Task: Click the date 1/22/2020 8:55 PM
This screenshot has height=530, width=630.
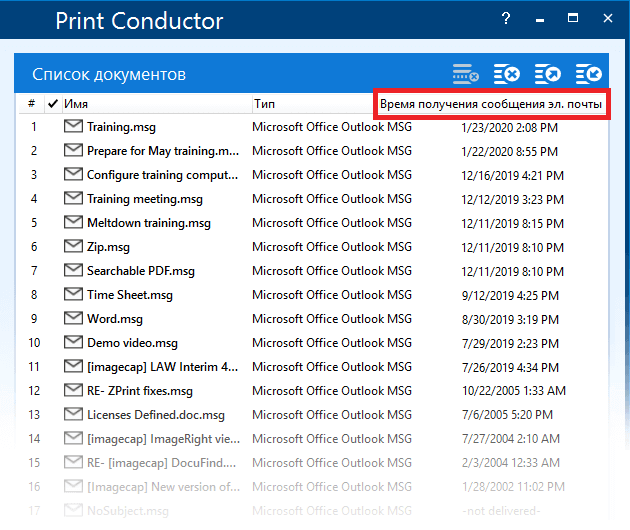Action: point(509,151)
